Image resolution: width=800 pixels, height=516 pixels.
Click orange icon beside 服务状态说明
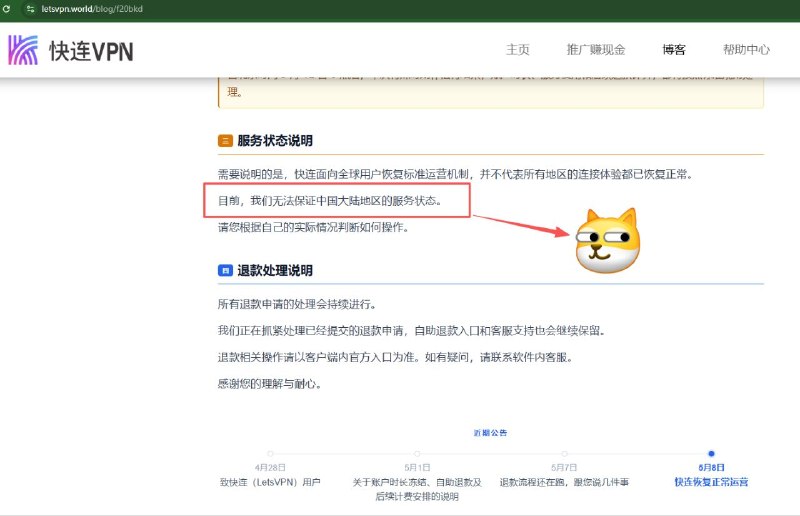(x=225, y=140)
